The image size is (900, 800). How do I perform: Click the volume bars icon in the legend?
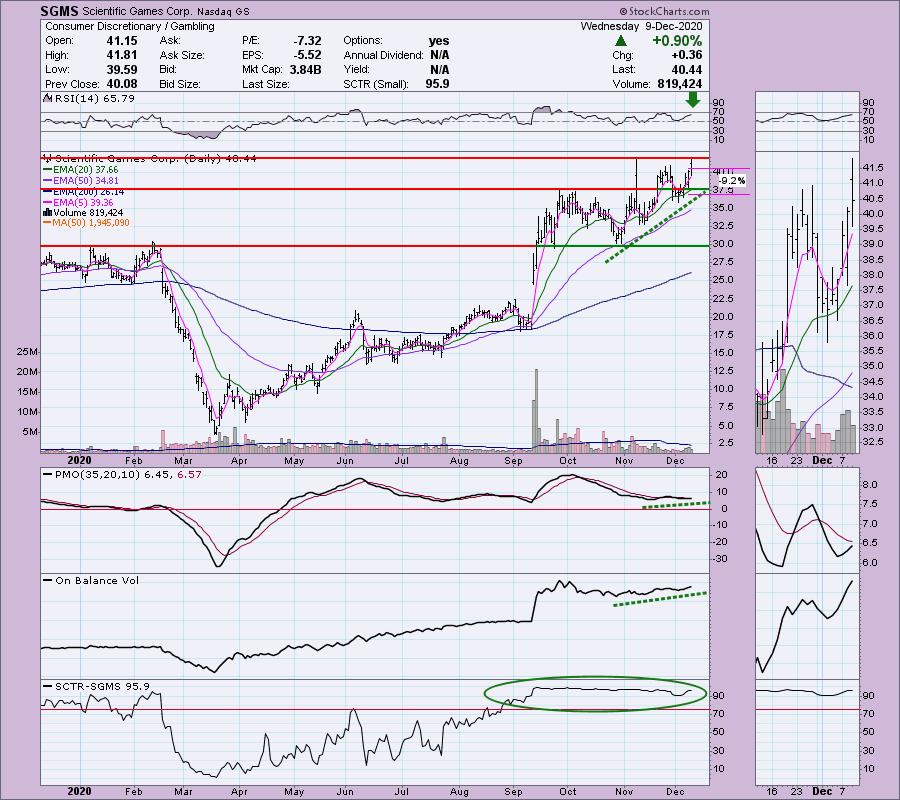(48, 213)
